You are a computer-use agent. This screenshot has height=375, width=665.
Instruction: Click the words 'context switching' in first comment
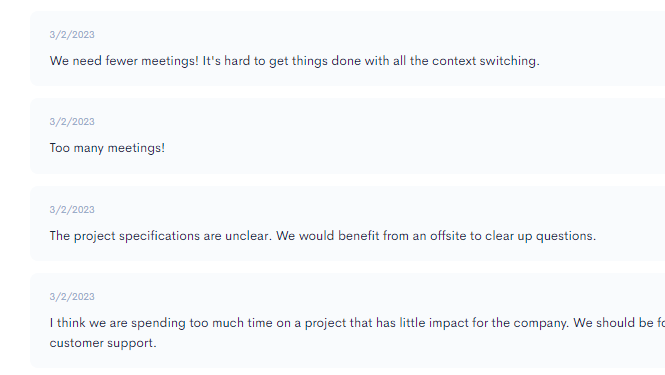coord(486,61)
